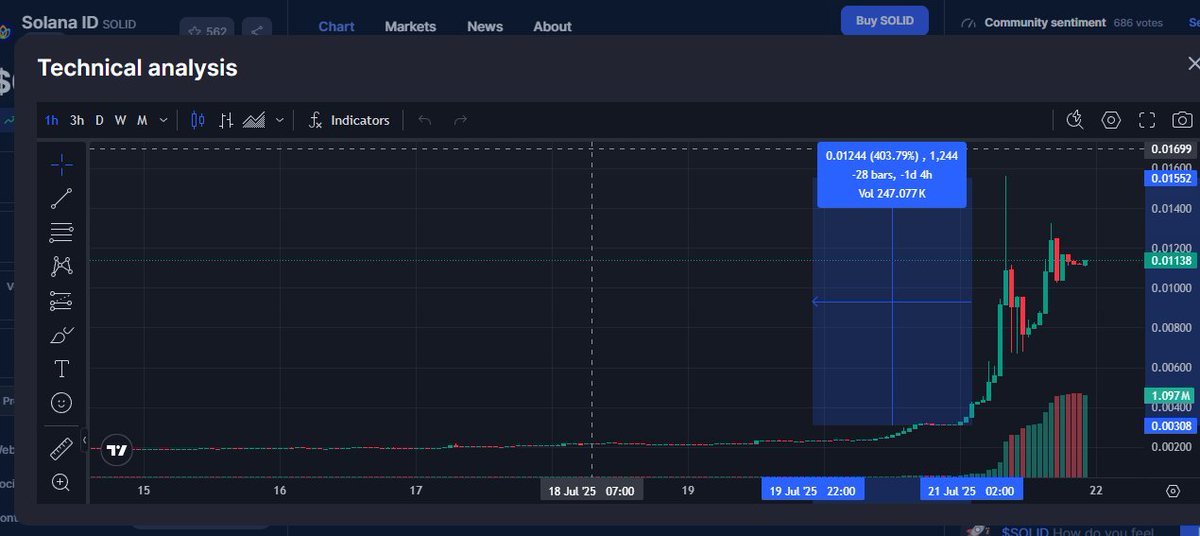Screen dimensions: 1200x536
Task: Open chart settings hexagon icon
Action: click(1111, 120)
